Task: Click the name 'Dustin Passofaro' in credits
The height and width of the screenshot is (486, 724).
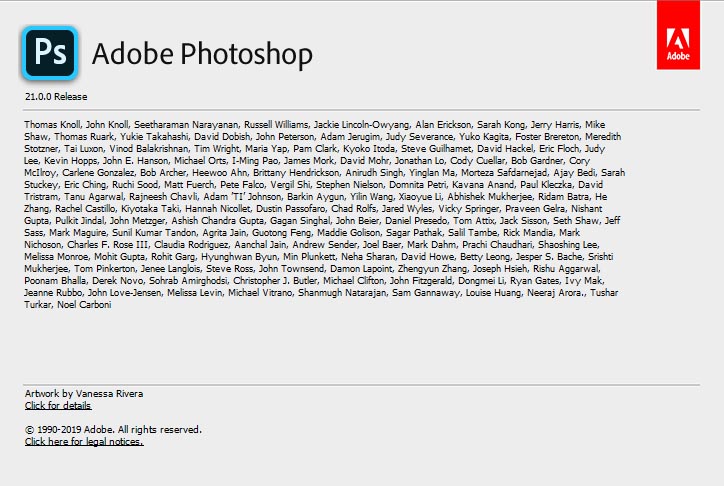Action: [x=290, y=209]
